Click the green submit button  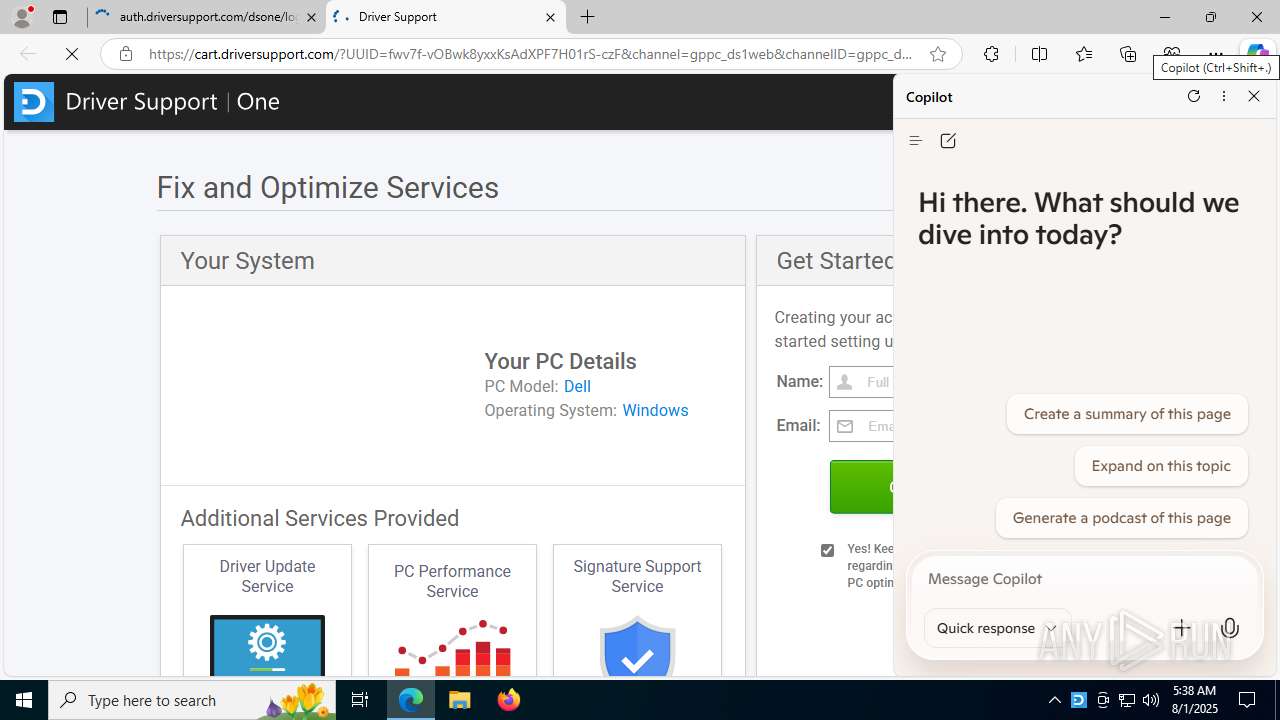(x=862, y=487)
